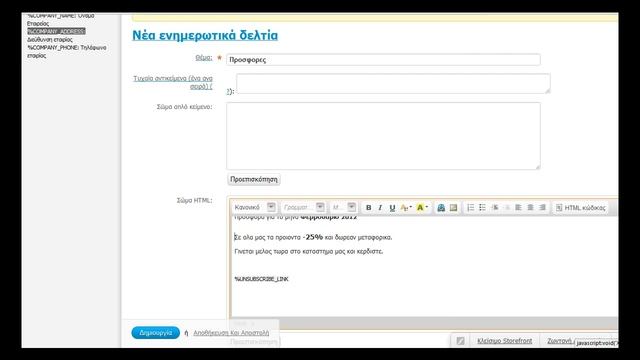
Task: Apply numbered list formatting
Action: (471, 208)
